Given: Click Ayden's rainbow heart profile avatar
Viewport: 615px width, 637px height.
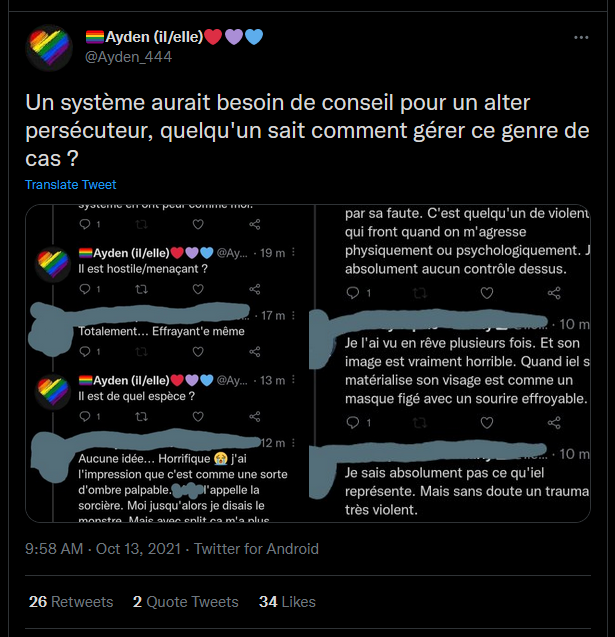Looking at the screenshot, I should tap(49, 47).
